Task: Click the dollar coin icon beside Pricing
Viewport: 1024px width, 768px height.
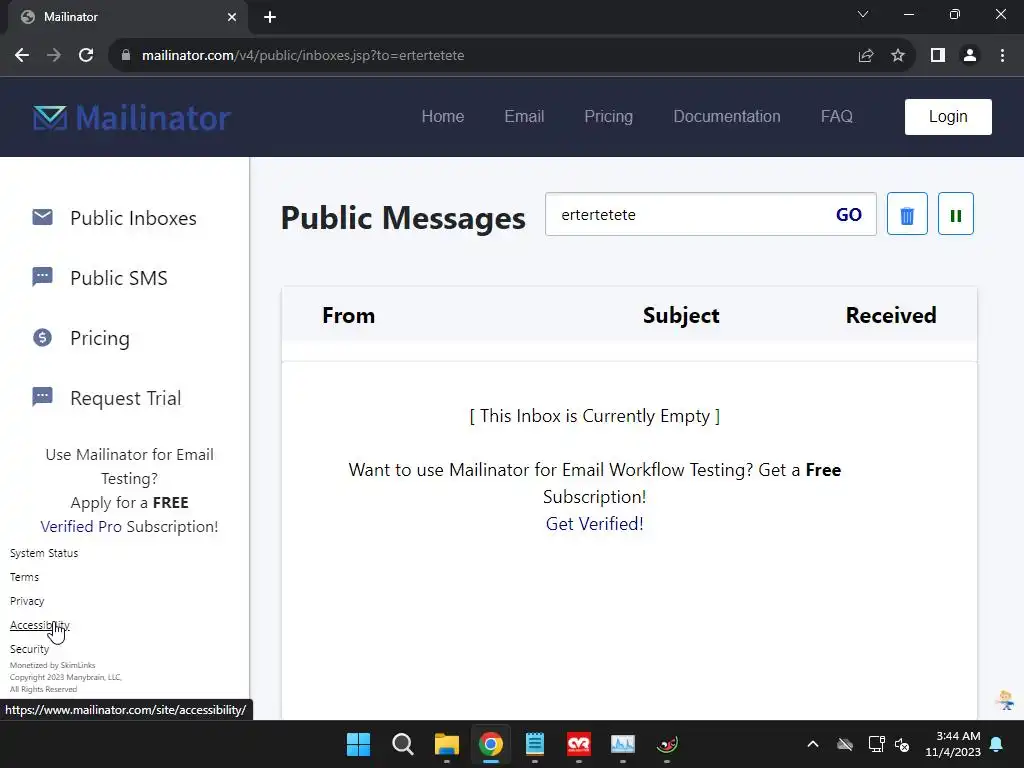Action: 42,337
